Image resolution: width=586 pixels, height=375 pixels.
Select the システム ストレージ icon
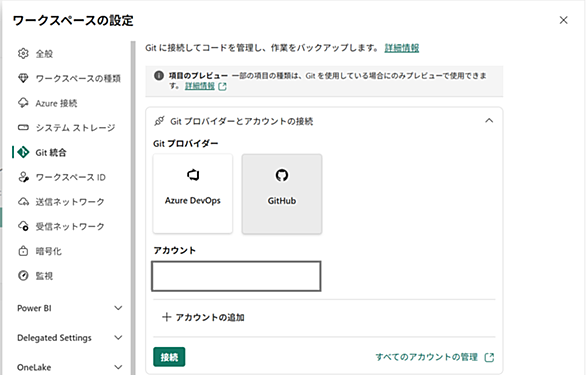pyautogui.click(x=23, y=127)
